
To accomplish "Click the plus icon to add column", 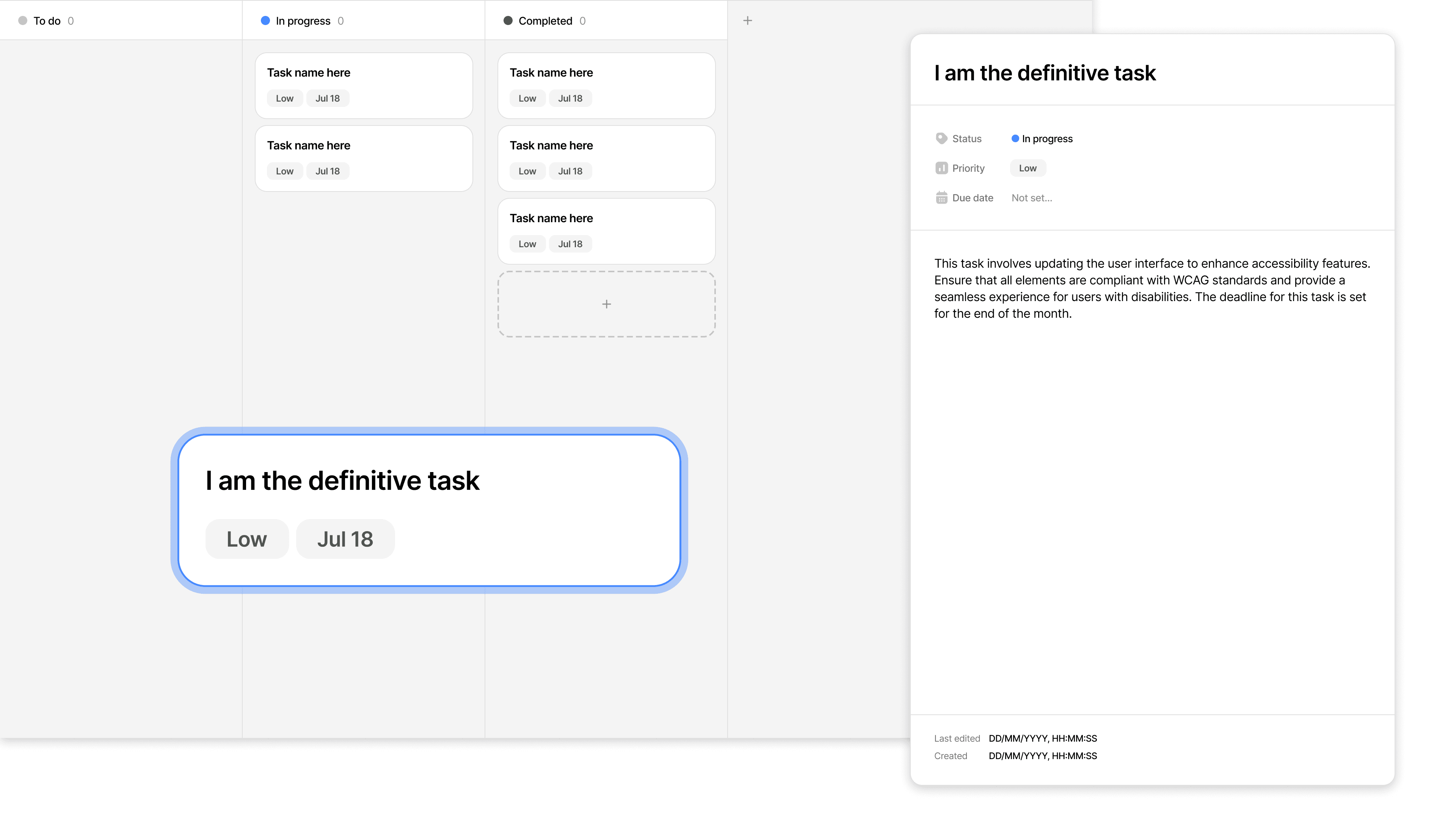I will (x=747, y=21).
